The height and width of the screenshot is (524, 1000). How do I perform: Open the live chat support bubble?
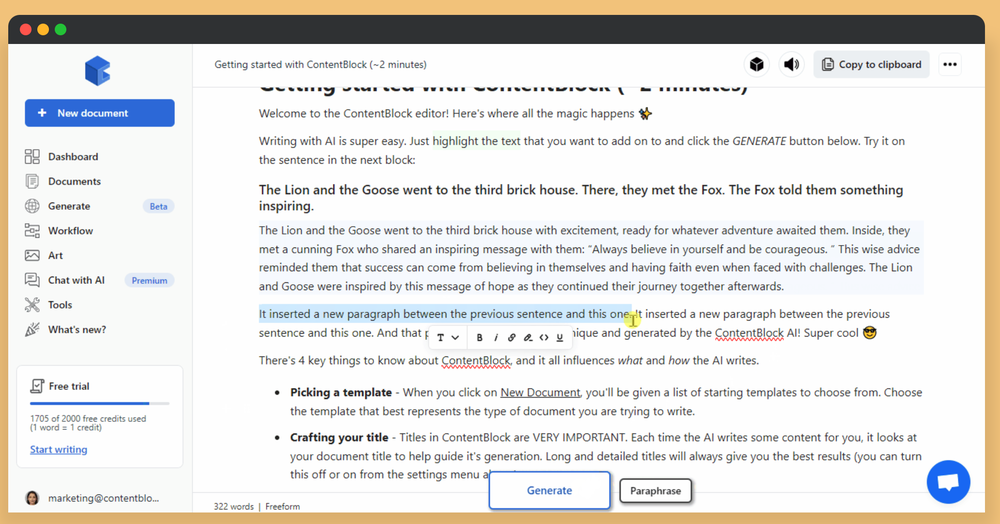[x=948, y=482]
